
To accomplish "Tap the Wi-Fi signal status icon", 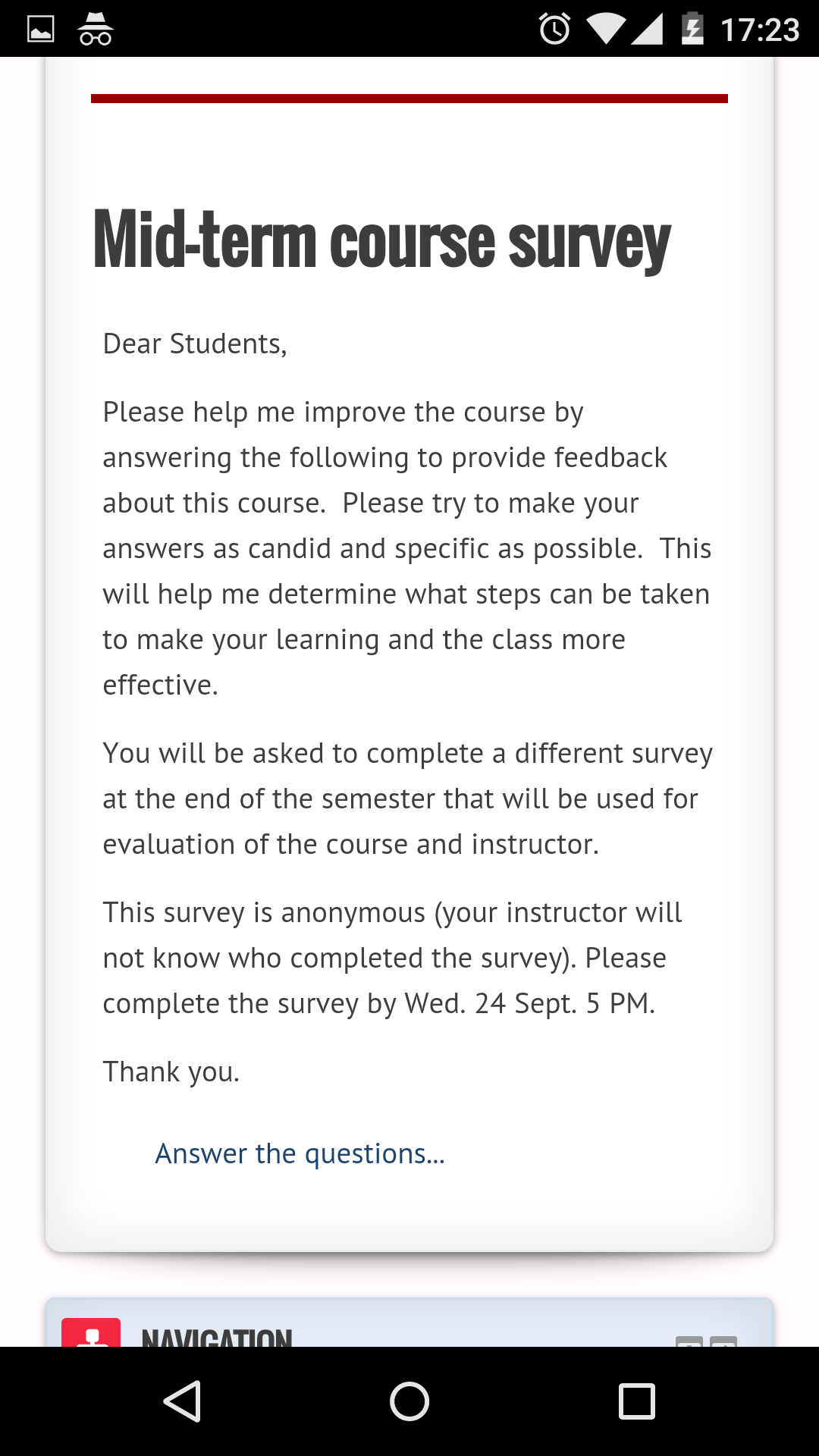I will [x=605, y=29].
